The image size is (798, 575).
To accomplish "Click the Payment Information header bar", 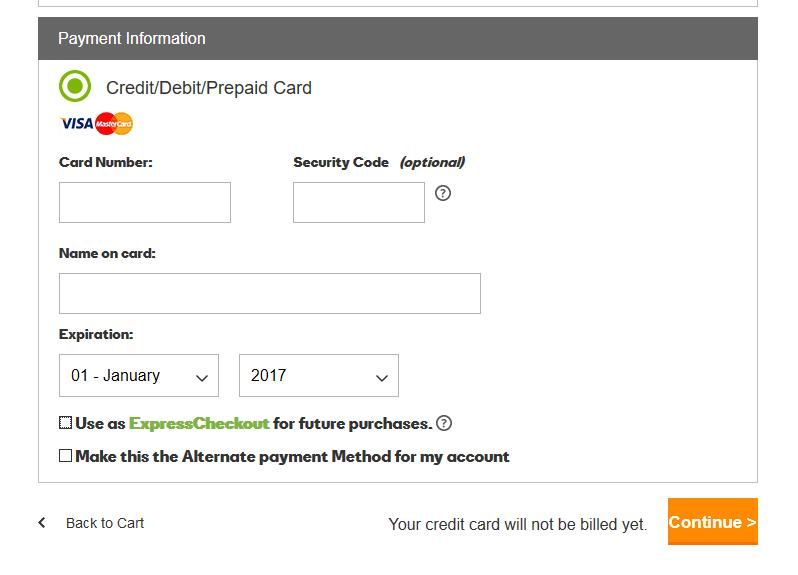I will 397,38.
